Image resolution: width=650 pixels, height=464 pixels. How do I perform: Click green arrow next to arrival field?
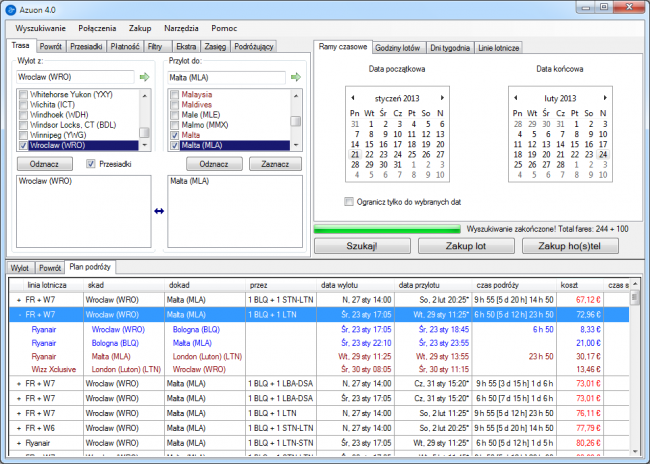pyautogui.click(x=295, y=76)
